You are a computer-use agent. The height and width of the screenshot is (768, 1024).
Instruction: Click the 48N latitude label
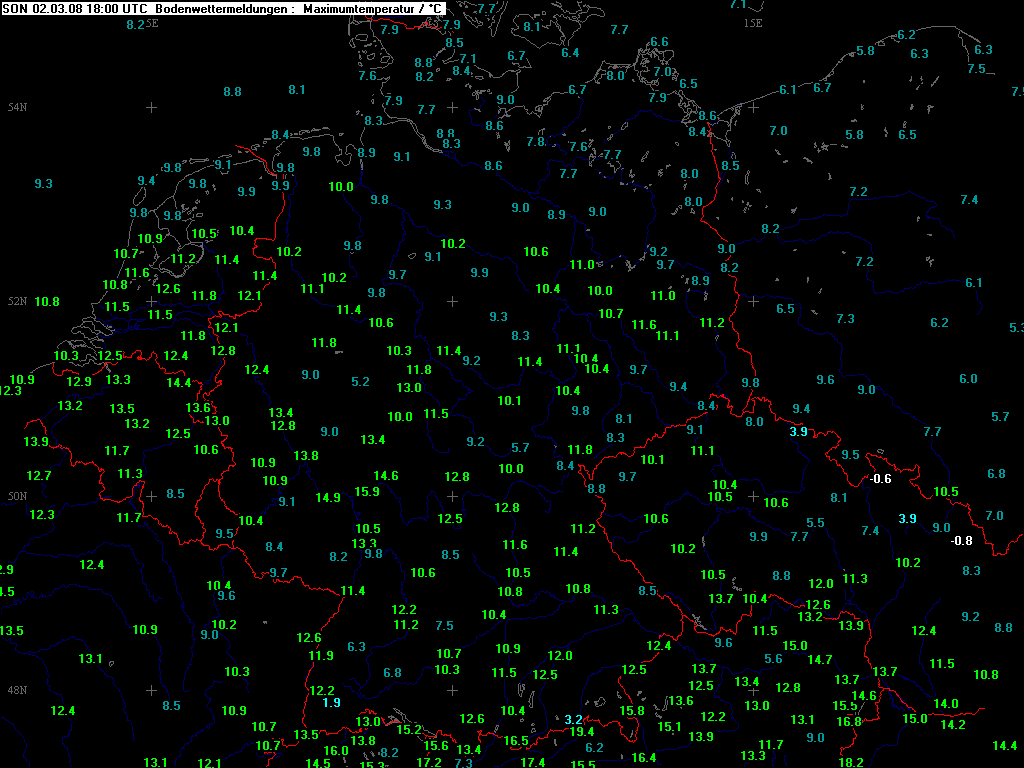click(x=17, y=690)
